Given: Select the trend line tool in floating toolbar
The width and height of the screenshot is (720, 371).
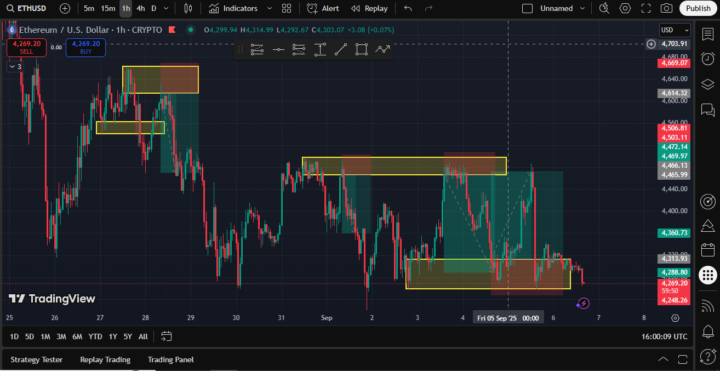Looking at the screenshot, I should coord(341,50).
